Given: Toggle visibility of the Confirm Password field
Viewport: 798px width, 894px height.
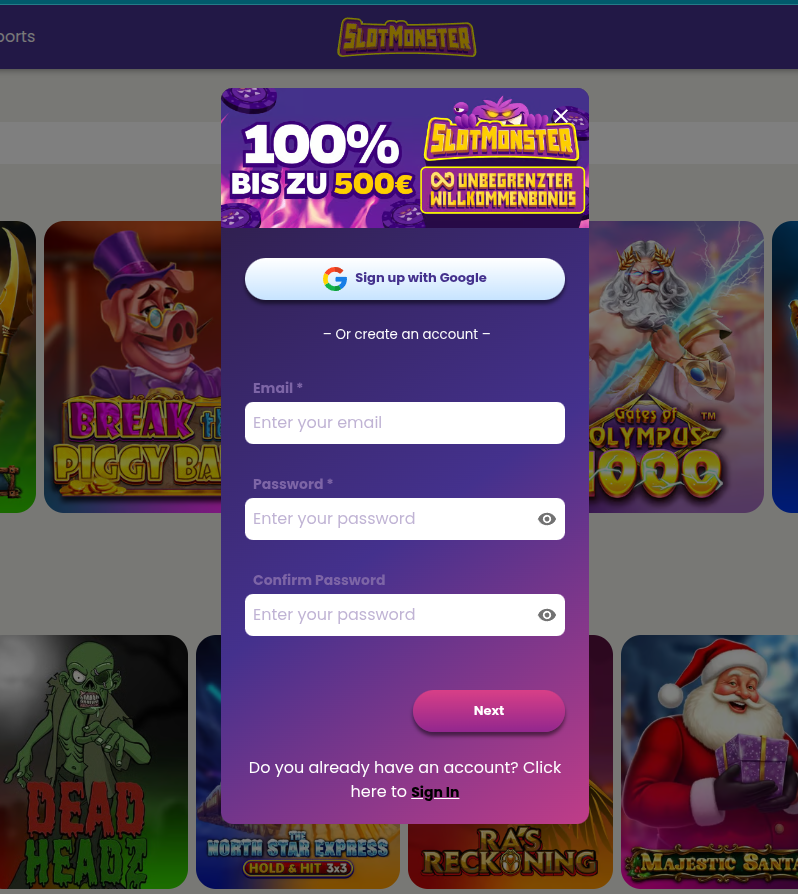Looking at the screenshot, I should point(547,615).
